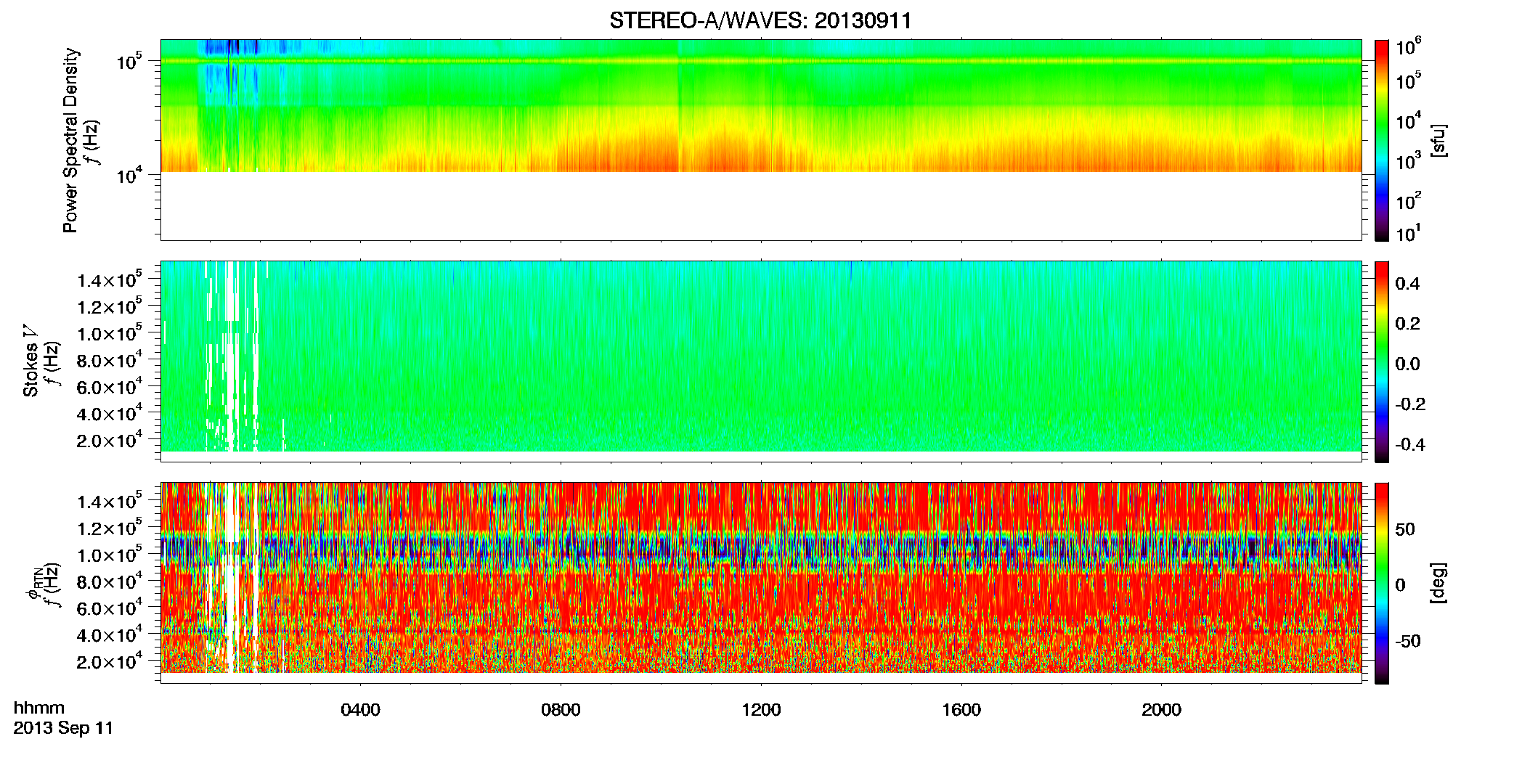
Task: Click the 2013 Sep 11 date label
Action: pyautogui.click(x=63, y=728)
